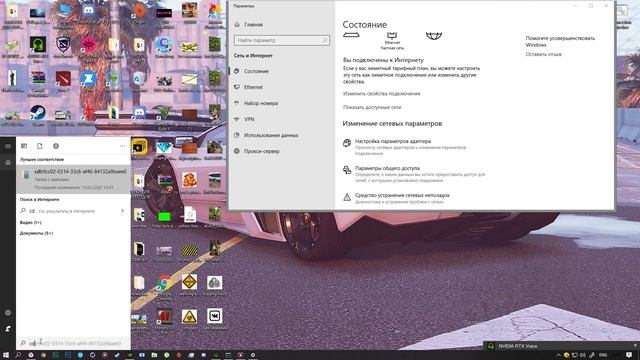Click the NVIDIA RTX Voice popup
The width and height of the screenshot is (640, 360).
tap(561, 346)
